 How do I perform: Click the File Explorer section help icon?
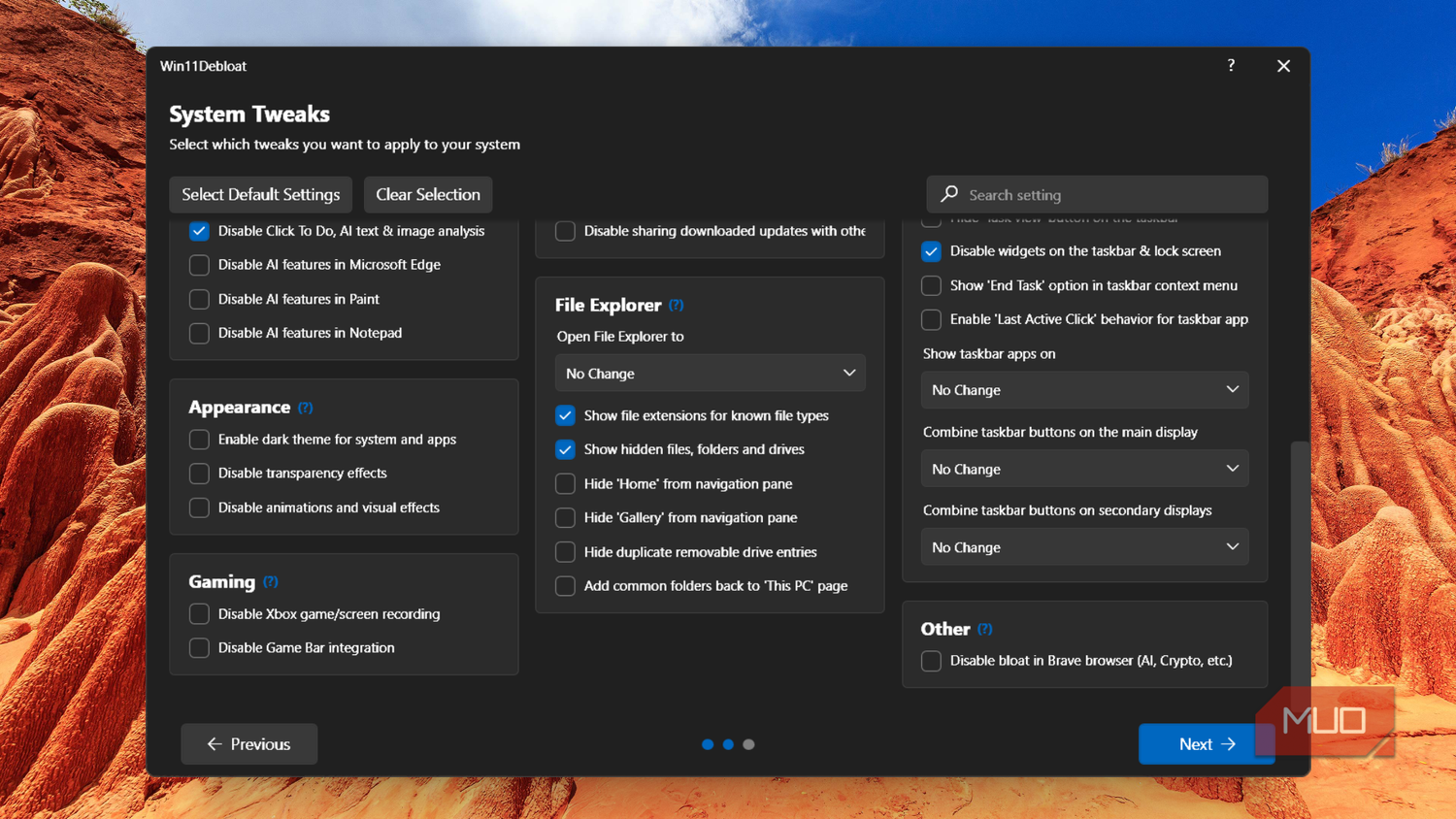click(x=677, y=305)
